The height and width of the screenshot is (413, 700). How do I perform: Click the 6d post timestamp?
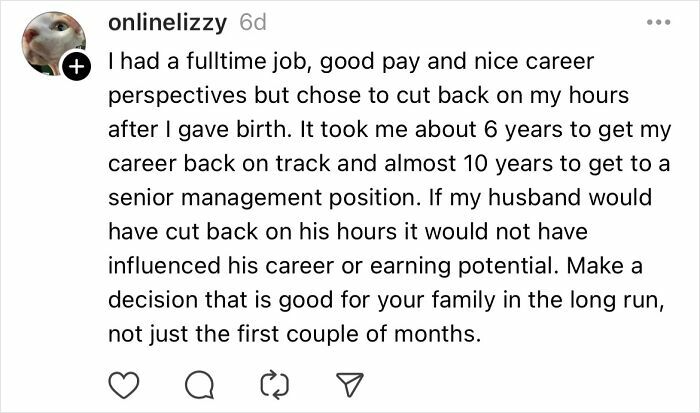[253, 21]
